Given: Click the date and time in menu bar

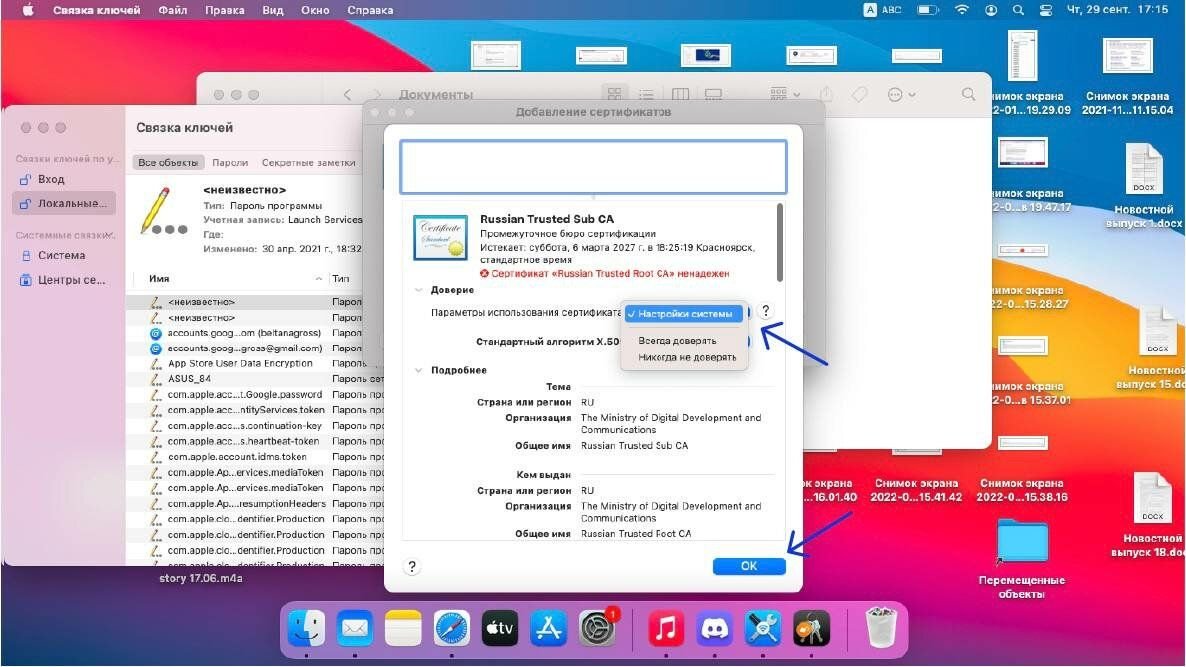Looking at the screenshot, I should 1117,11.
